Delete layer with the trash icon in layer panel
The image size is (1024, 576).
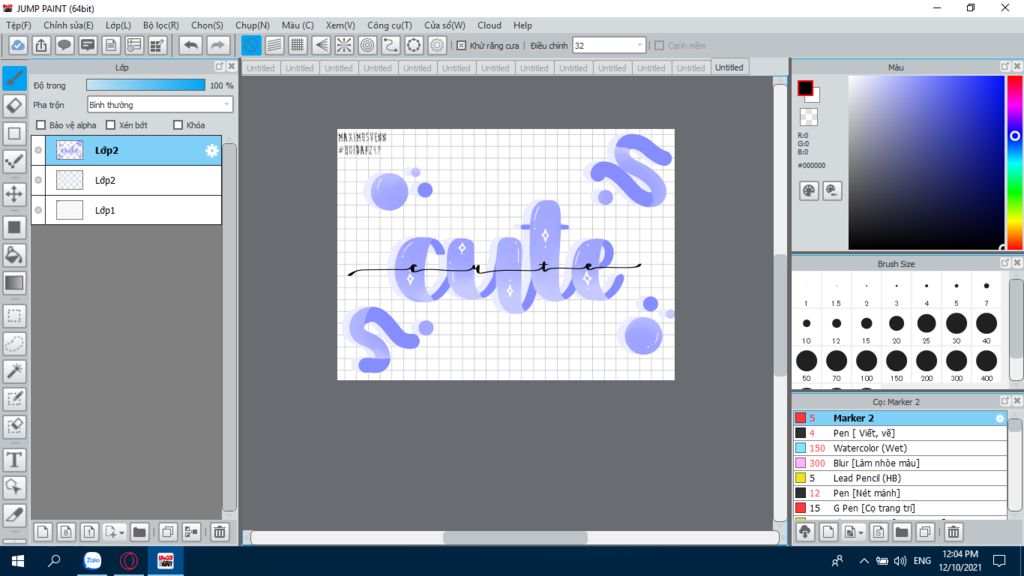tap(219, 532)
